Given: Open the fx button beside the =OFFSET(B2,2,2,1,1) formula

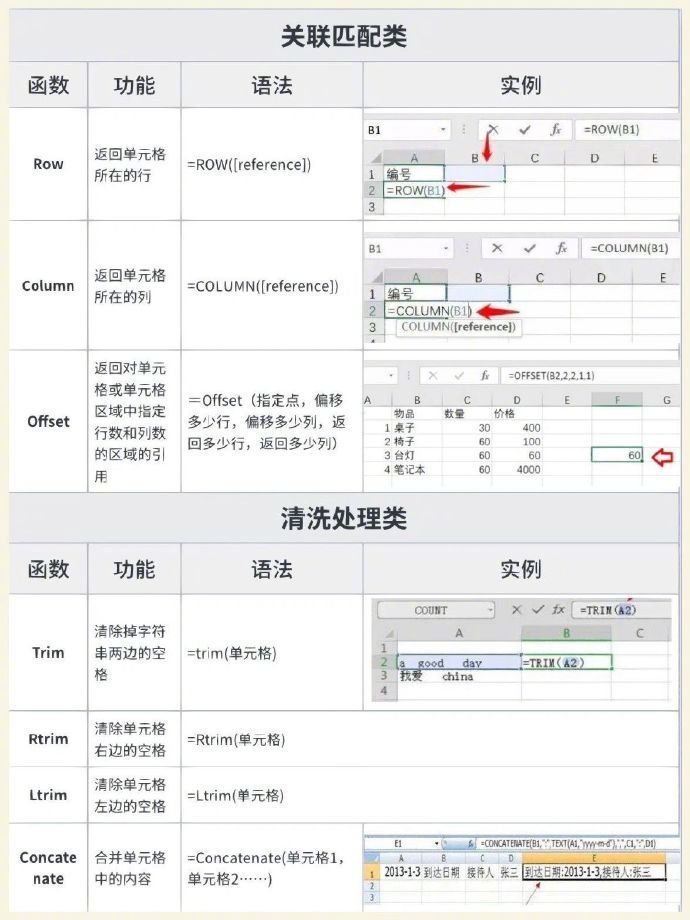Looking at the screenshot, I should (x=485, y=376).
